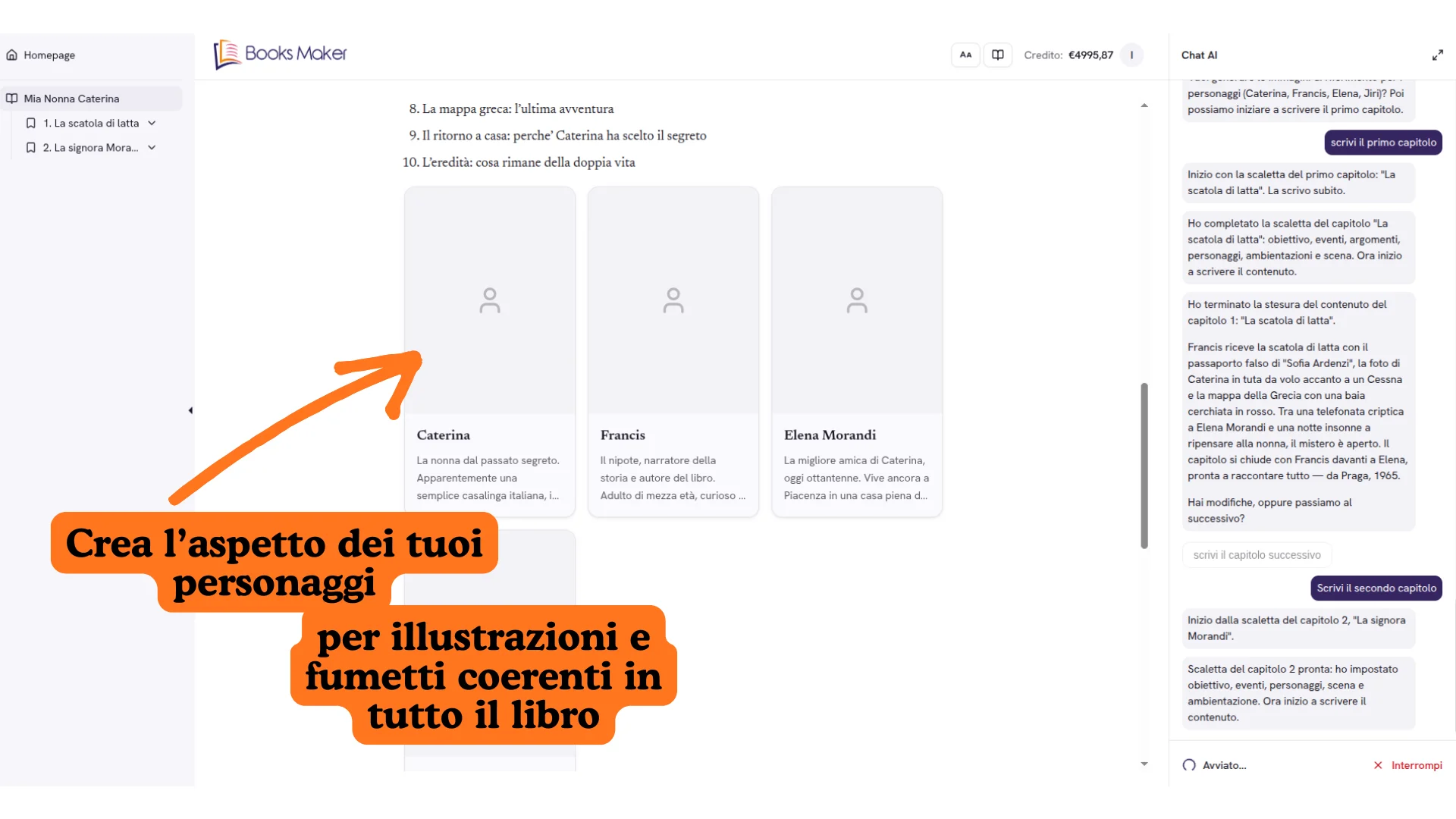The image size is (1456, 819).
Task: Stop generation with the Interrompi button
Action: pos(1408,765)
